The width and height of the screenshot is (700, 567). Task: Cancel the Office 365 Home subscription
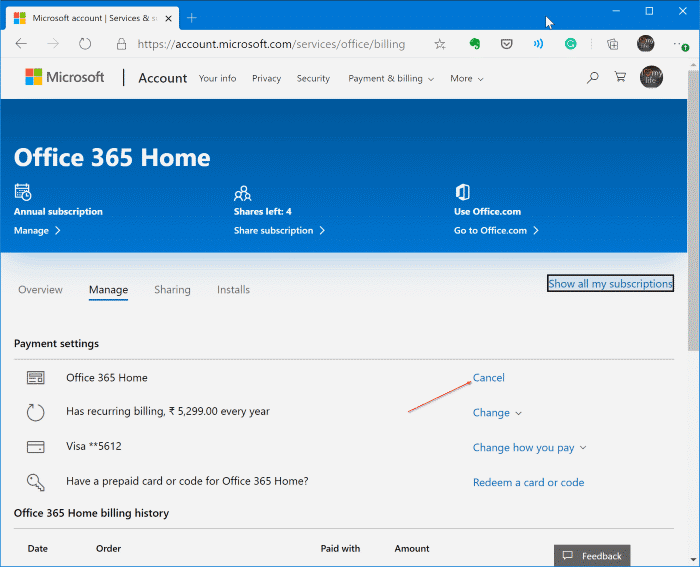488,378
